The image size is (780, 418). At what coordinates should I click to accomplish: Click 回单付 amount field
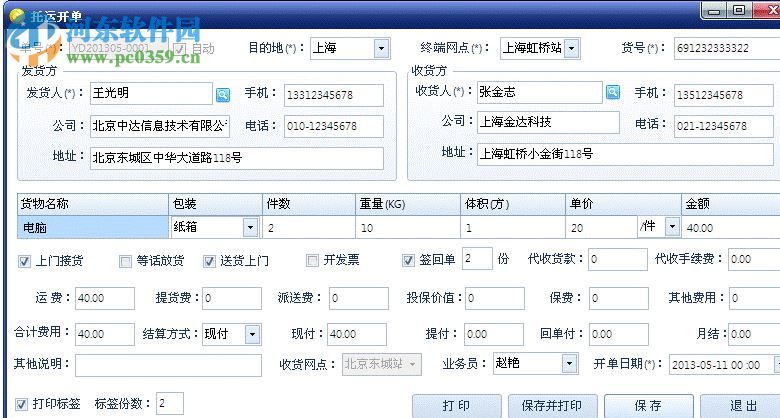(x=619, y=334)
